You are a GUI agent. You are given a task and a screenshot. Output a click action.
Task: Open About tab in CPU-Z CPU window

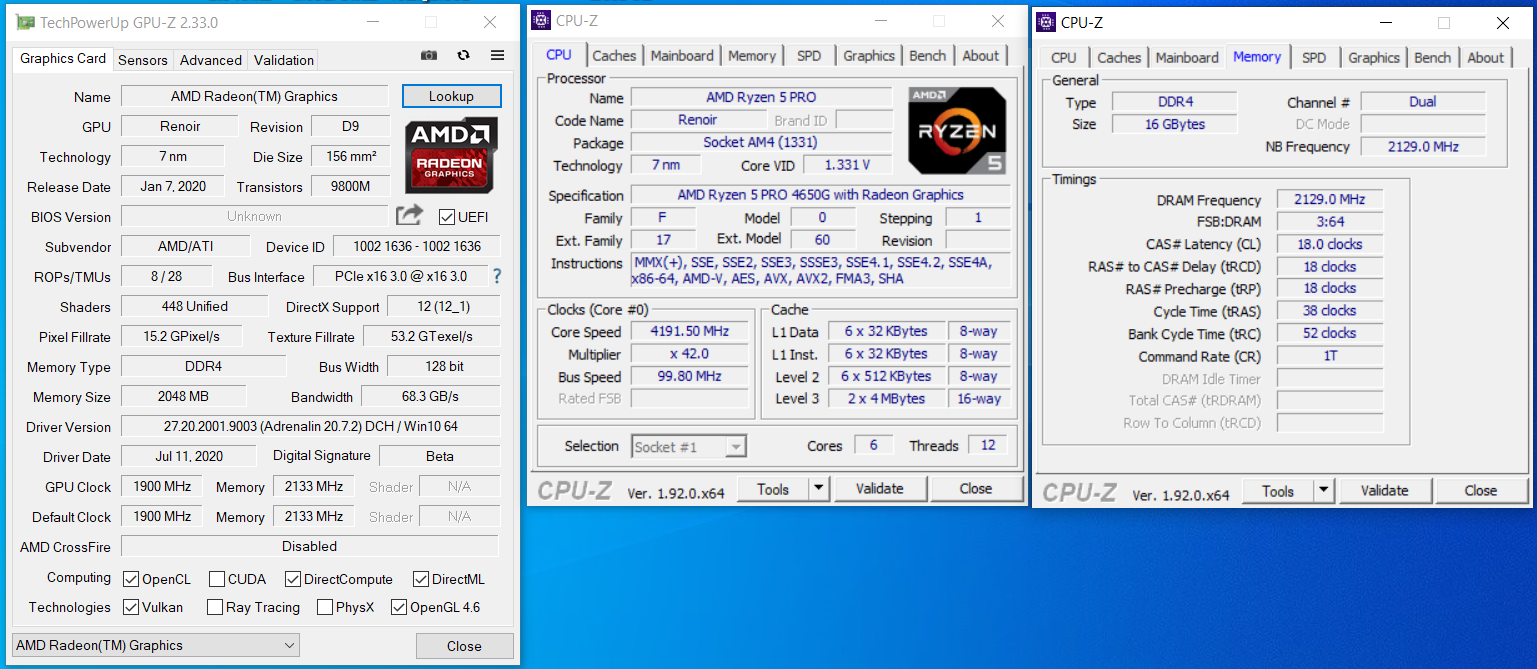coord(981,56)
